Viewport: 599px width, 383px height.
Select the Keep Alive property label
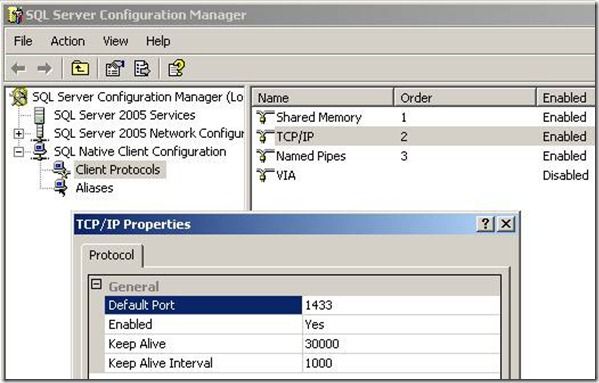203,344
